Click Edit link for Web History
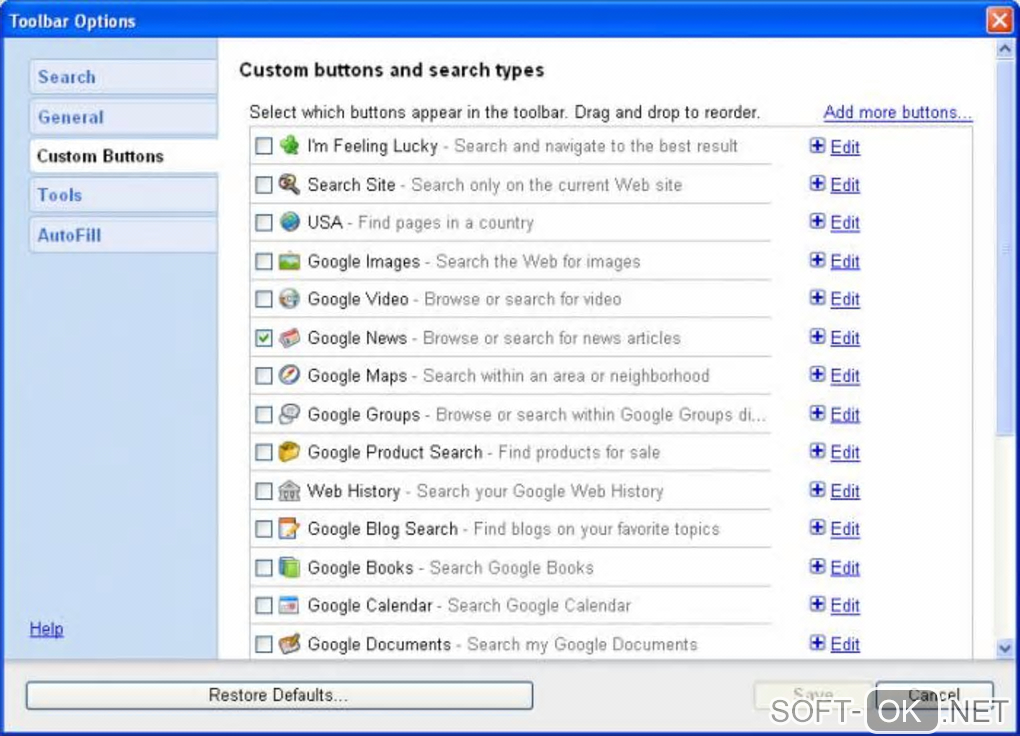The height and width of the screenshot is (736, 1020). 845,491
